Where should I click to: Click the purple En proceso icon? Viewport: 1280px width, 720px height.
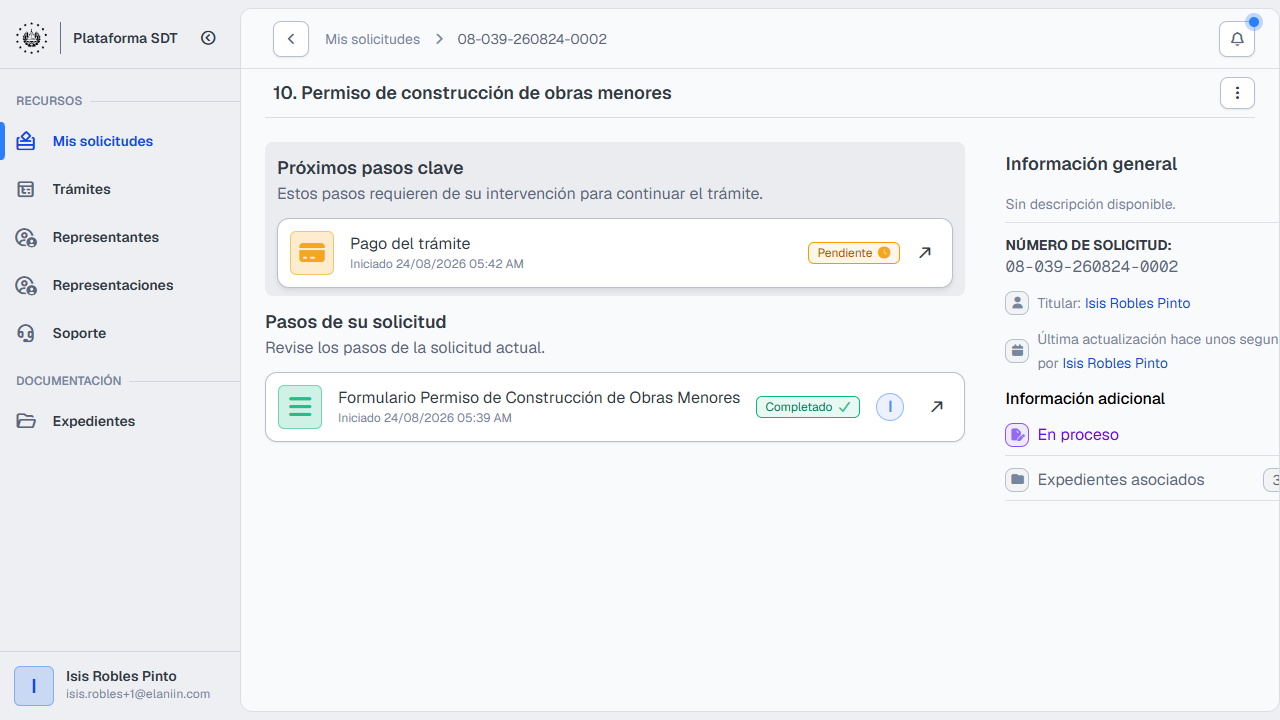click(1017, 435)
